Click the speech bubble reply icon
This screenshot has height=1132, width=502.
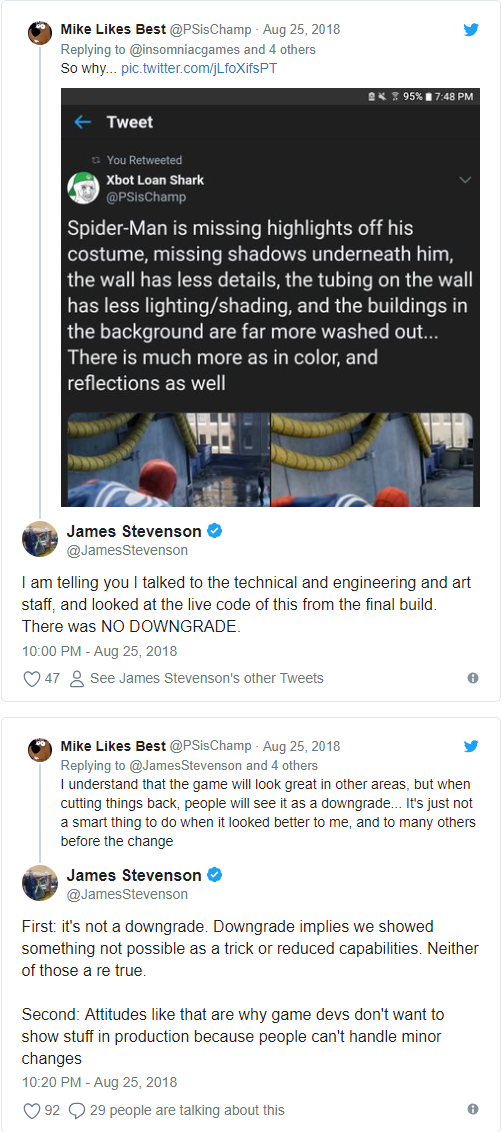pyautogui.click(x=77, y=1110)
